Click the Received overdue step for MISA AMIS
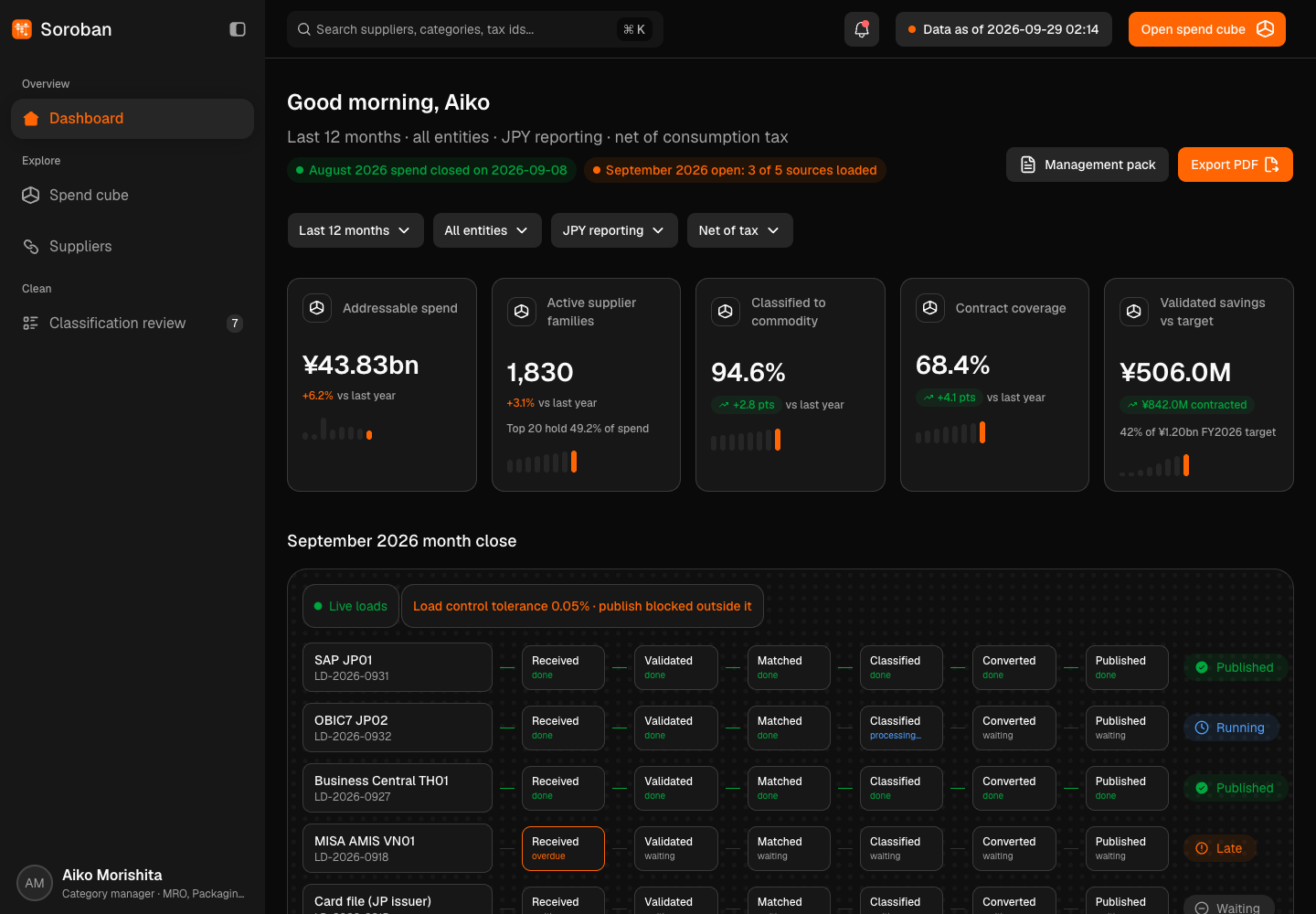The image size is (1316, 914). coord(563,848)
